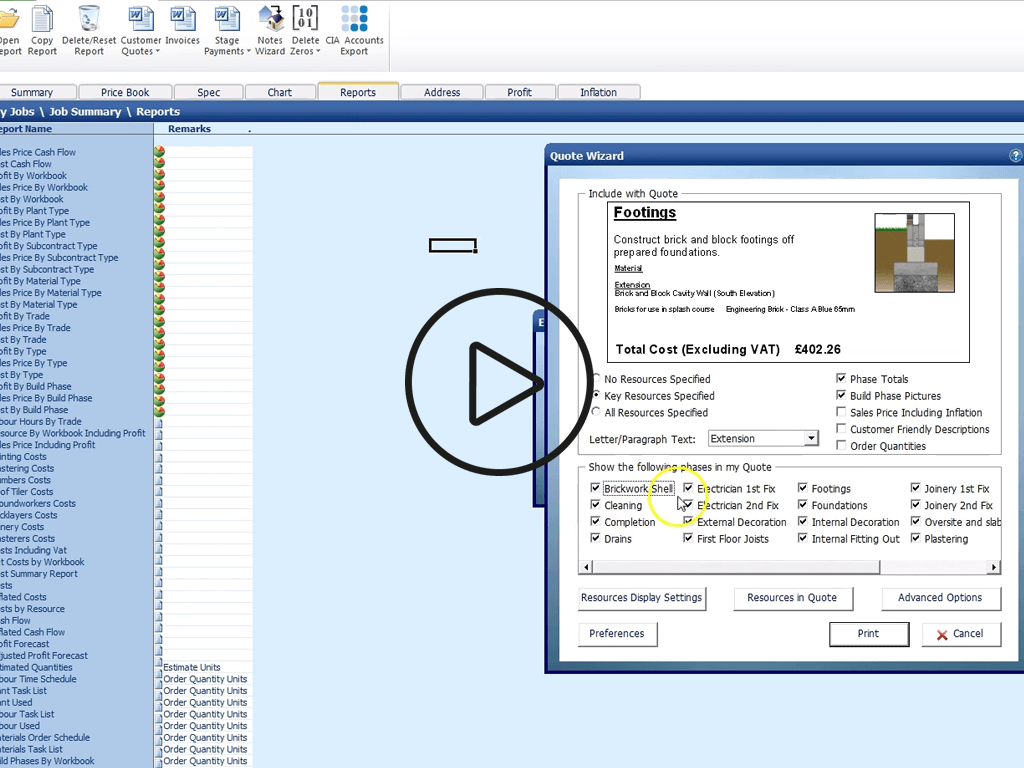Uncheck the Internal Decoration phase
Viewport: 1024px width, 768px height.
(803, 522)
